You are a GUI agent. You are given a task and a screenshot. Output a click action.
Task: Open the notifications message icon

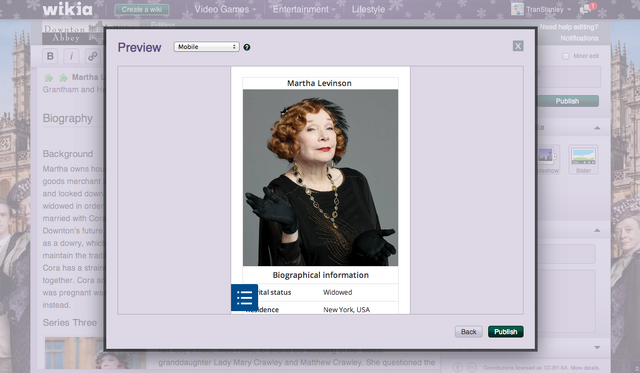pyautogui.click(x=587, y=9)
